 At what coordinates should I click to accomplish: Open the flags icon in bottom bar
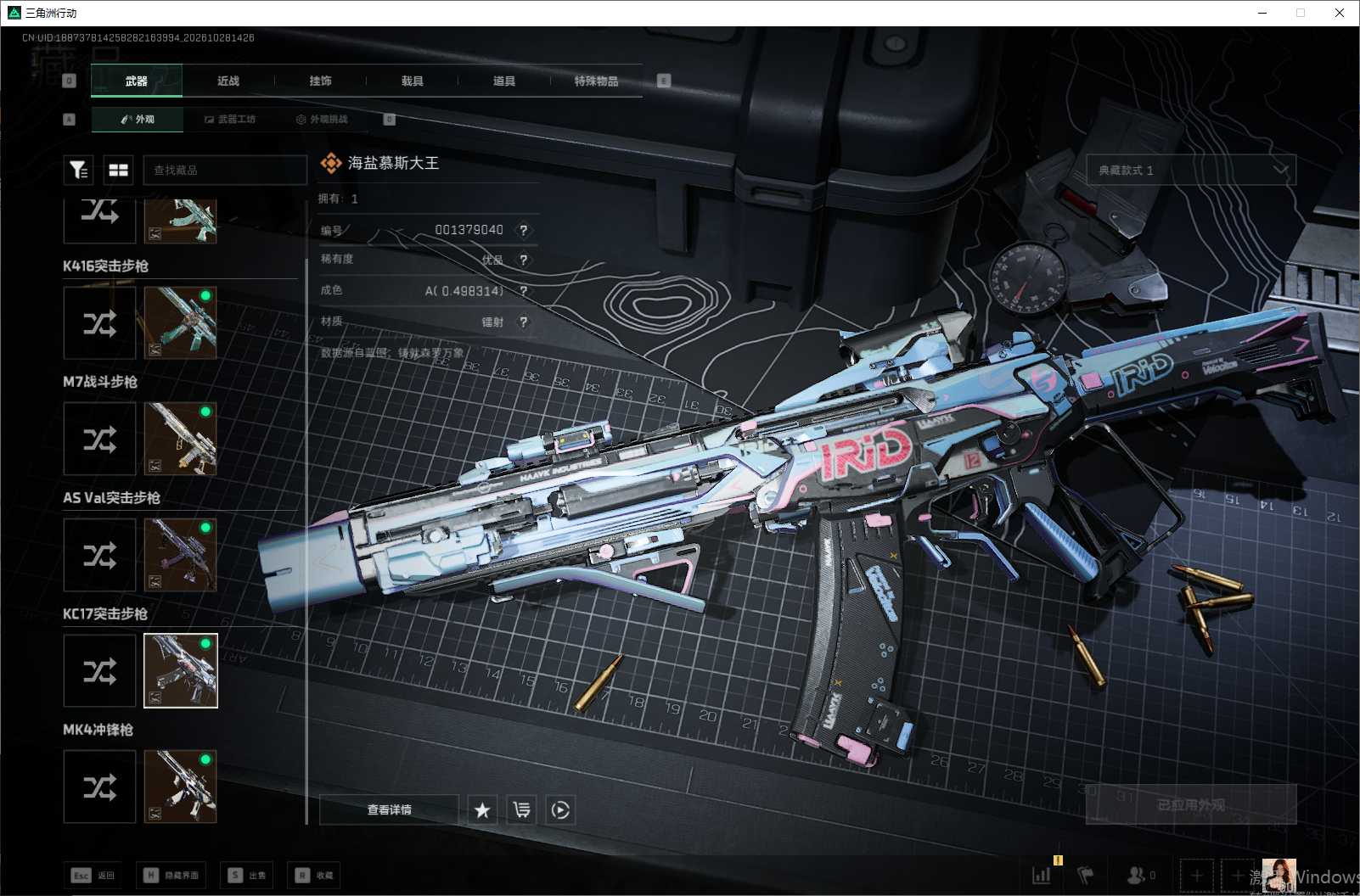point(1085,875)
